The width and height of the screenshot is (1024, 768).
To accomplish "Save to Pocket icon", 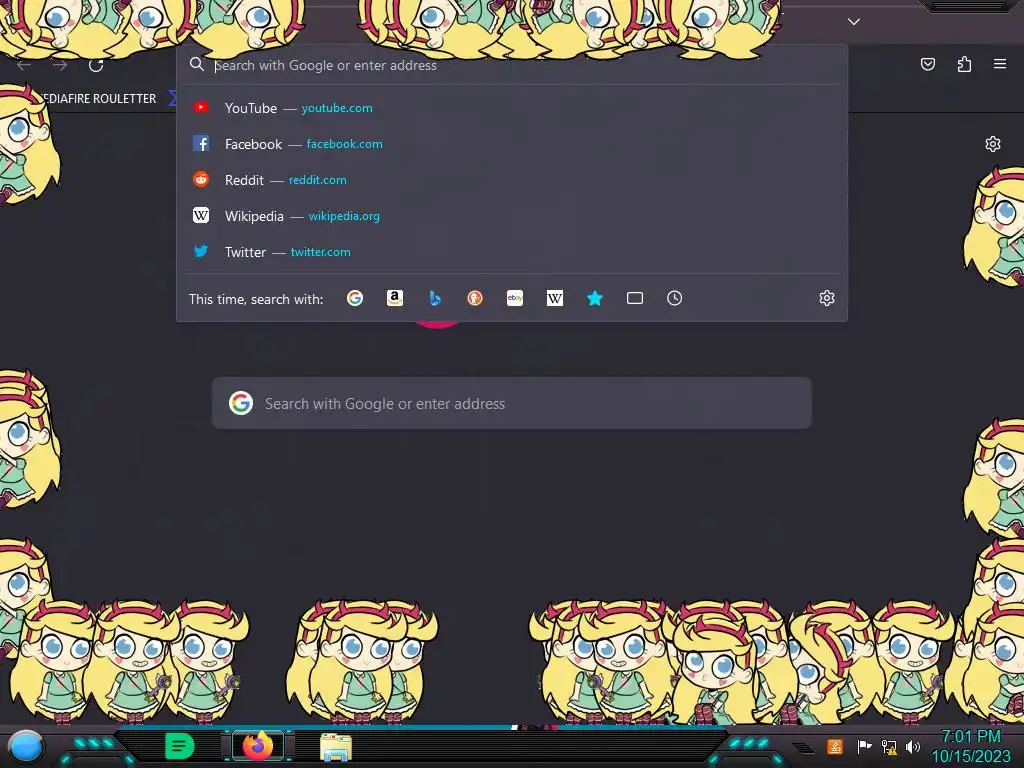I will [928, 64].
